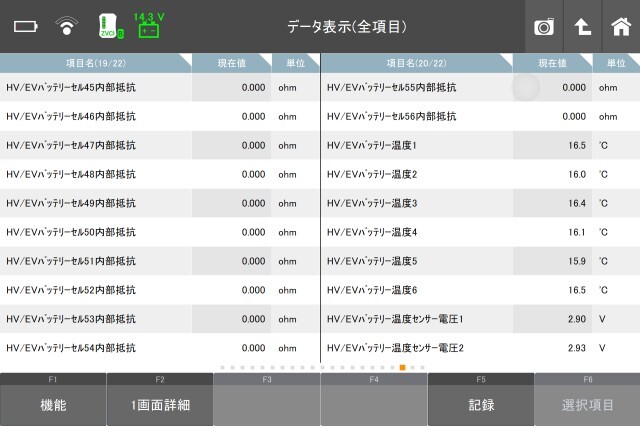Return to the home screen icon
The width and height of the screenshot is (640, 426).
621,27
